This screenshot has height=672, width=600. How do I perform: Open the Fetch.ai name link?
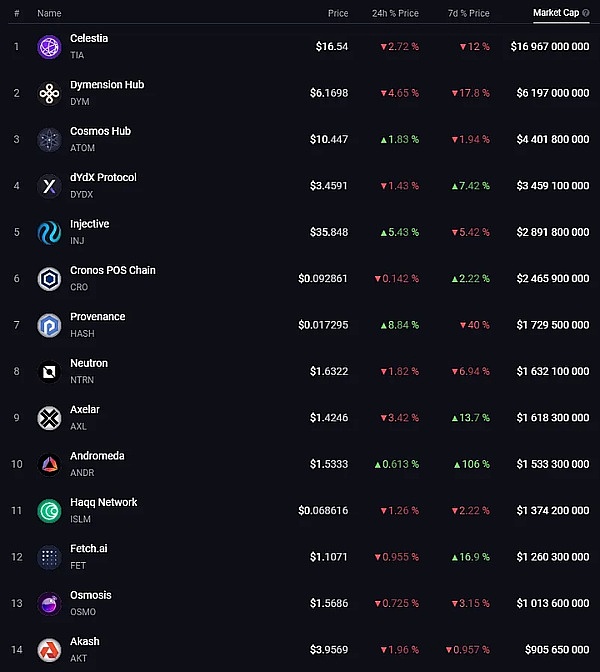click(x=87, y=549)
